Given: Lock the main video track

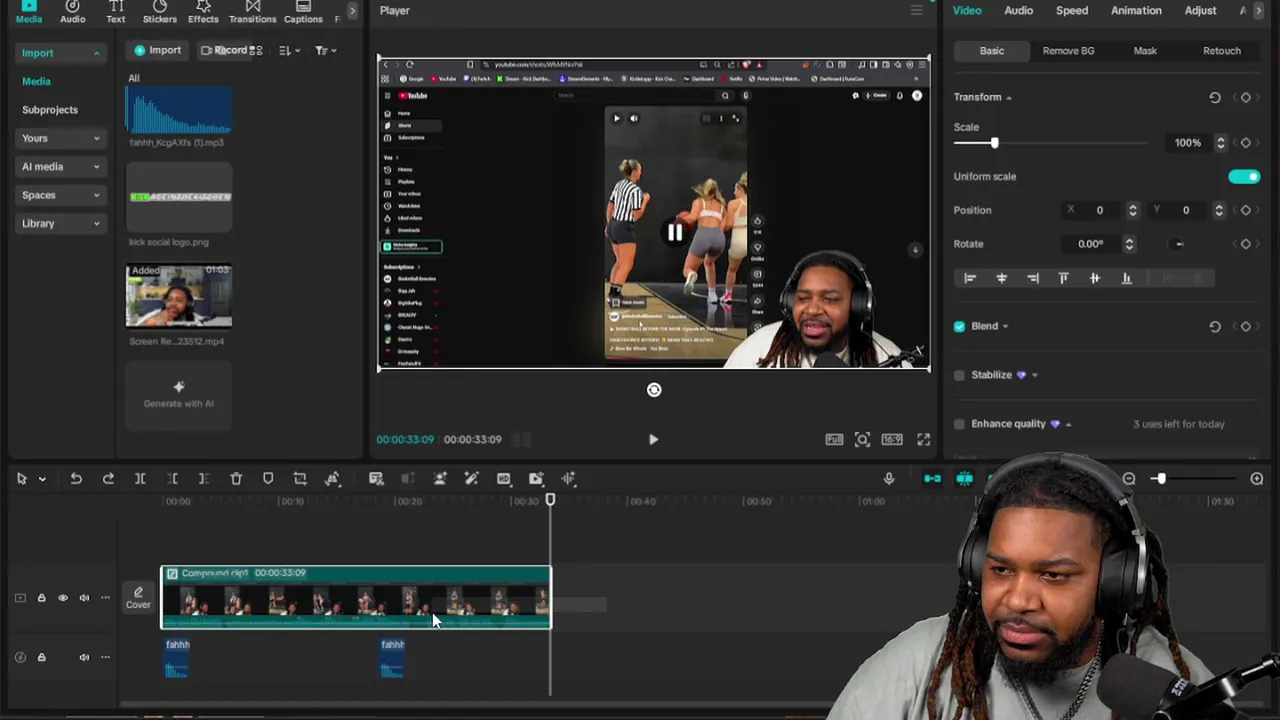Looking at the screenshot, I should coord(41,598).
